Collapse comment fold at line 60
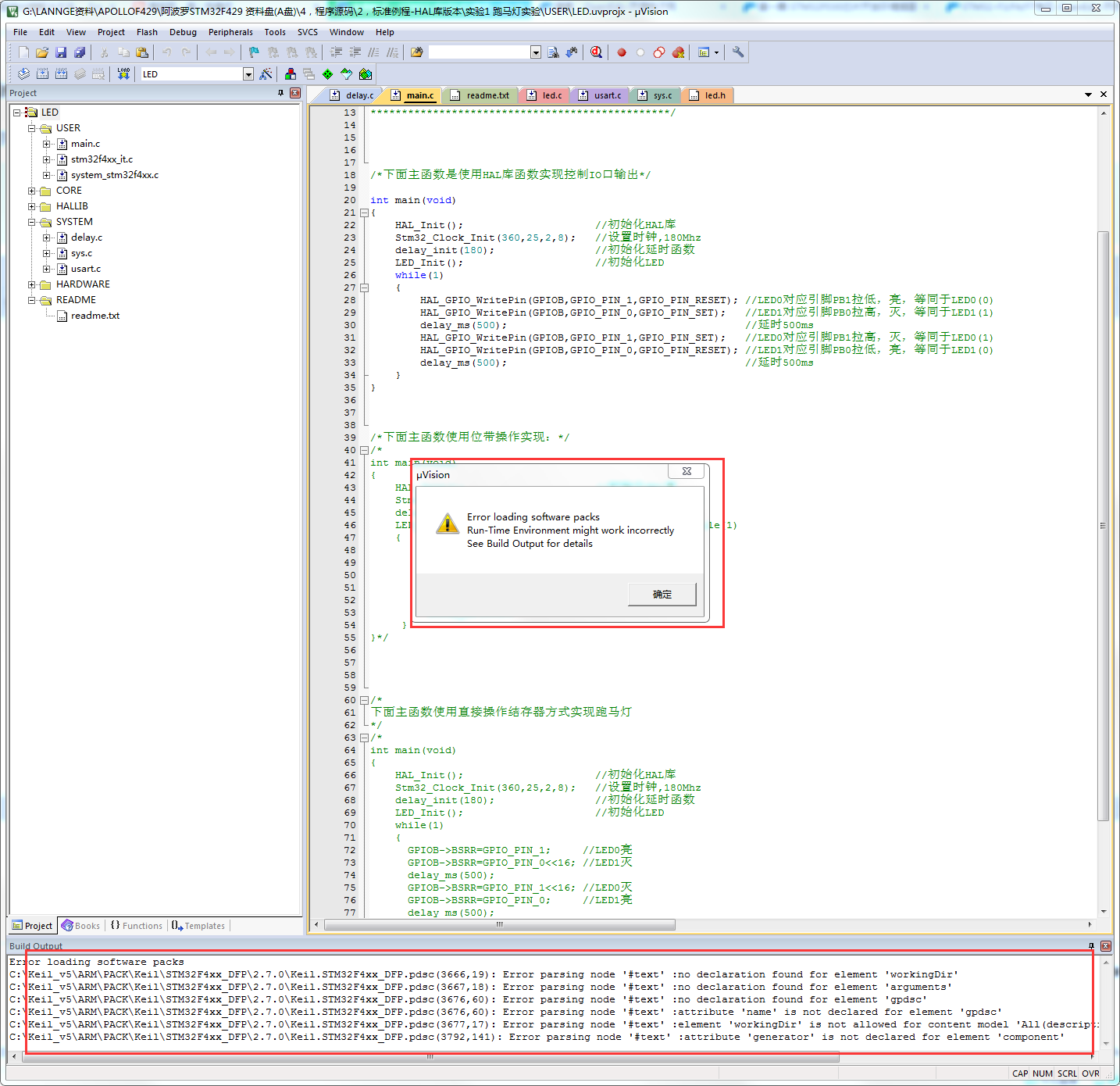Image resolution: width=1120 pixels, height=1086 pixels. coord(364,700)
